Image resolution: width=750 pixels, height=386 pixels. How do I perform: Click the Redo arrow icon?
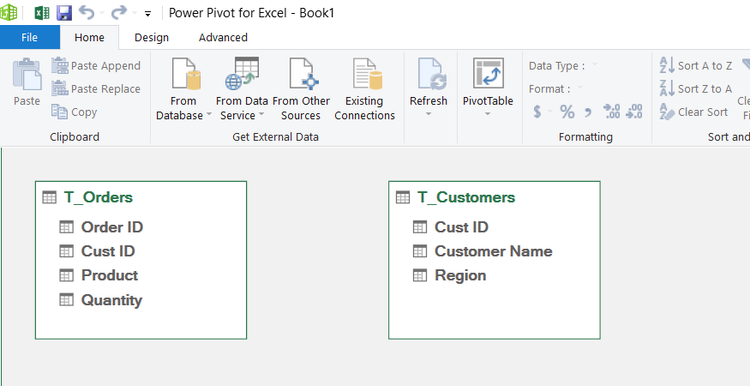pyautogui.click(x=119, y=12)
